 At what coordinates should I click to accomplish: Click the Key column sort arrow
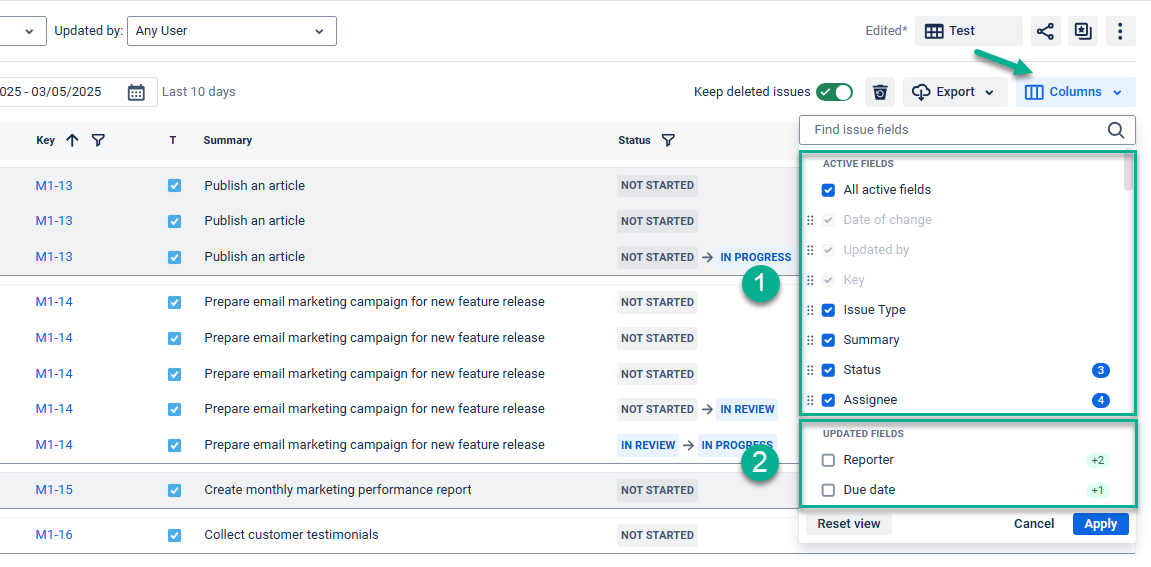pos(72,140)
